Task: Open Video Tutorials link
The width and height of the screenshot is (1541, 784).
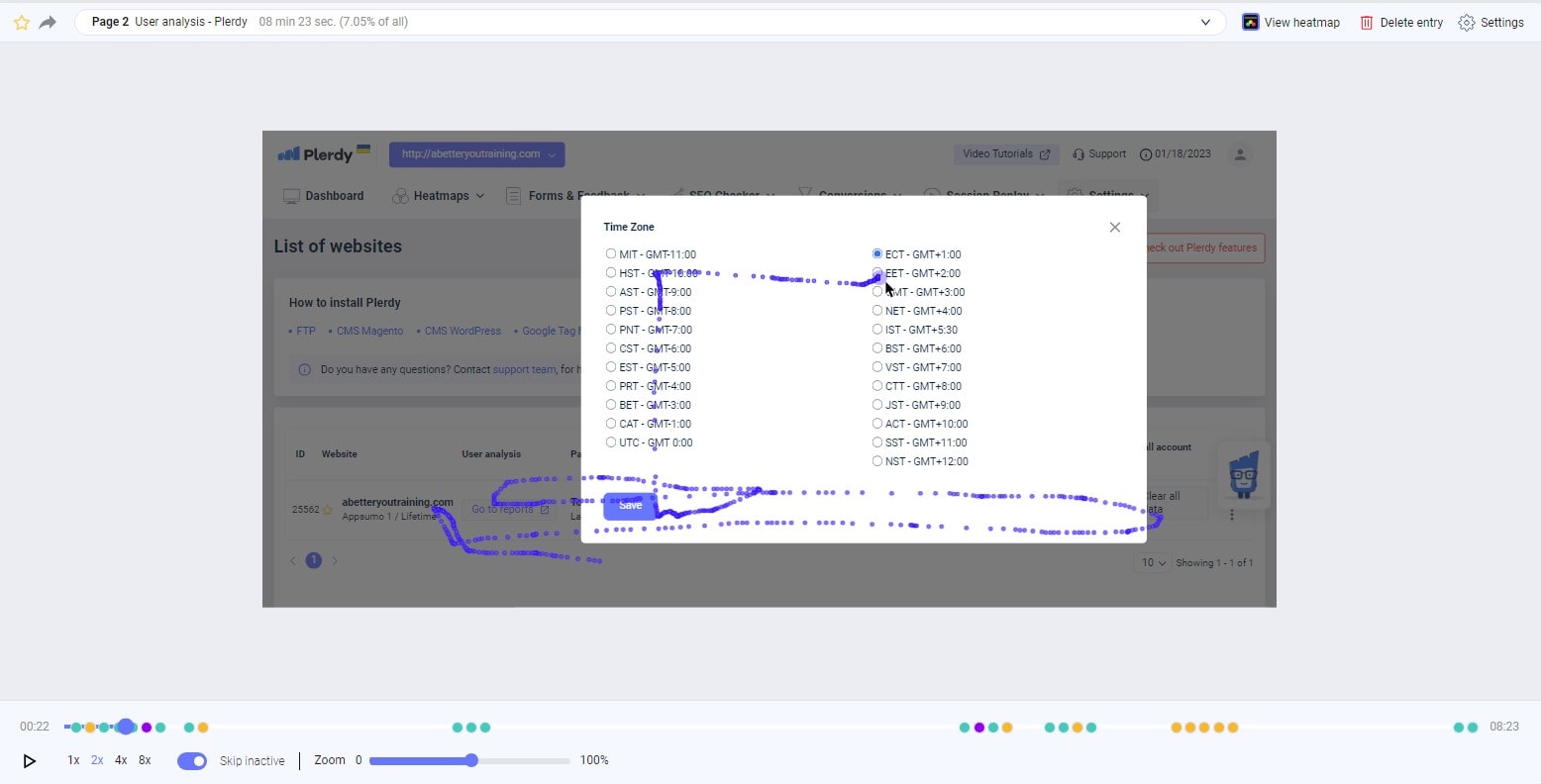Action: tap(1006, 154)
